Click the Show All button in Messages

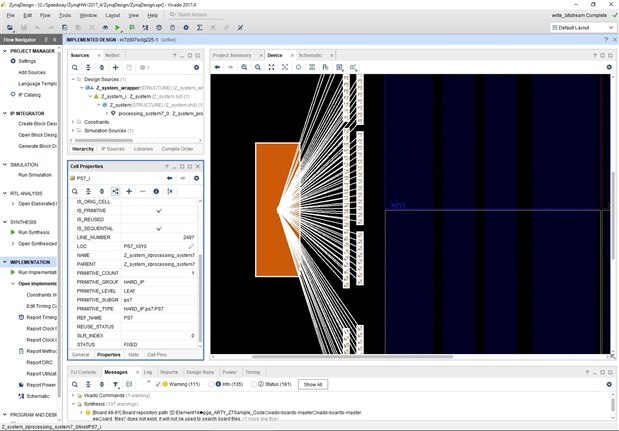point(313,384)
